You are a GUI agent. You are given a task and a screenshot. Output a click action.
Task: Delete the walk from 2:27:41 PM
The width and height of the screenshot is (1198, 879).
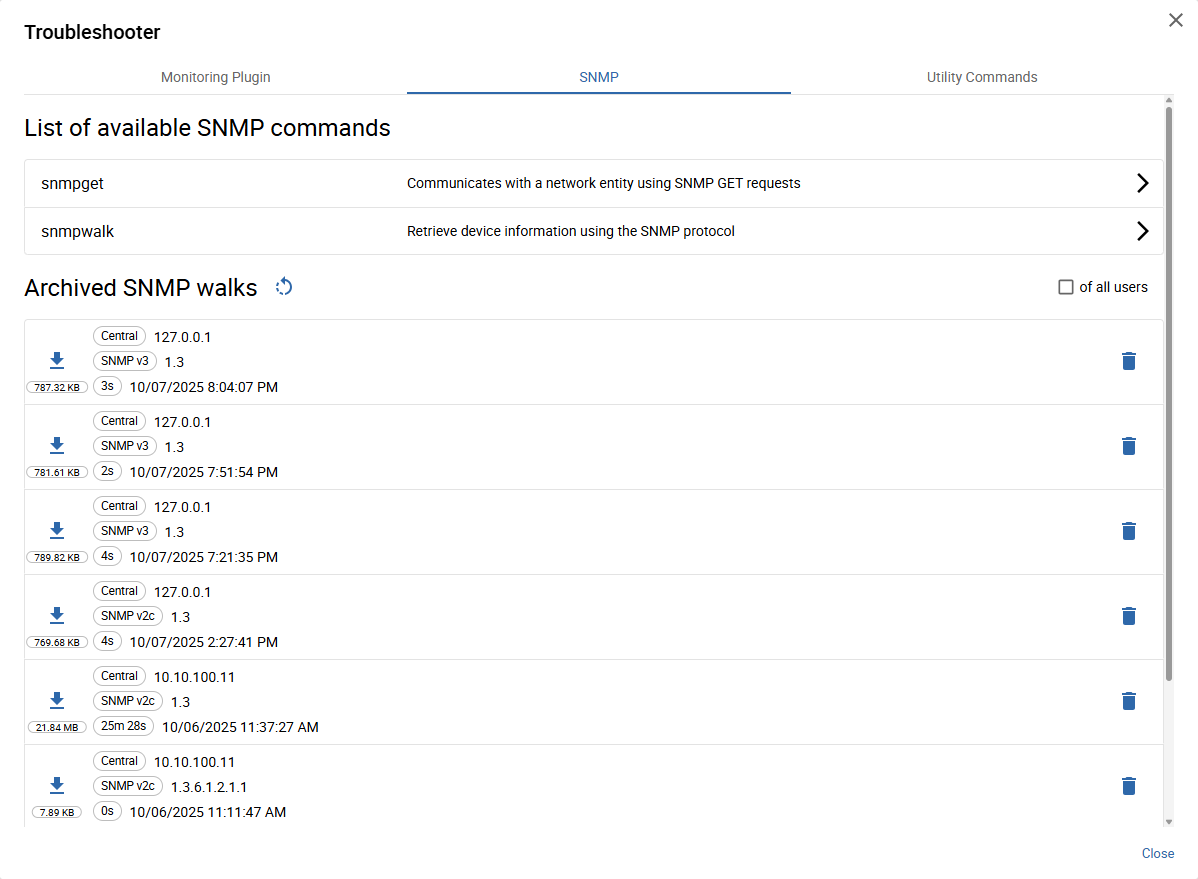coord(1128,616)
